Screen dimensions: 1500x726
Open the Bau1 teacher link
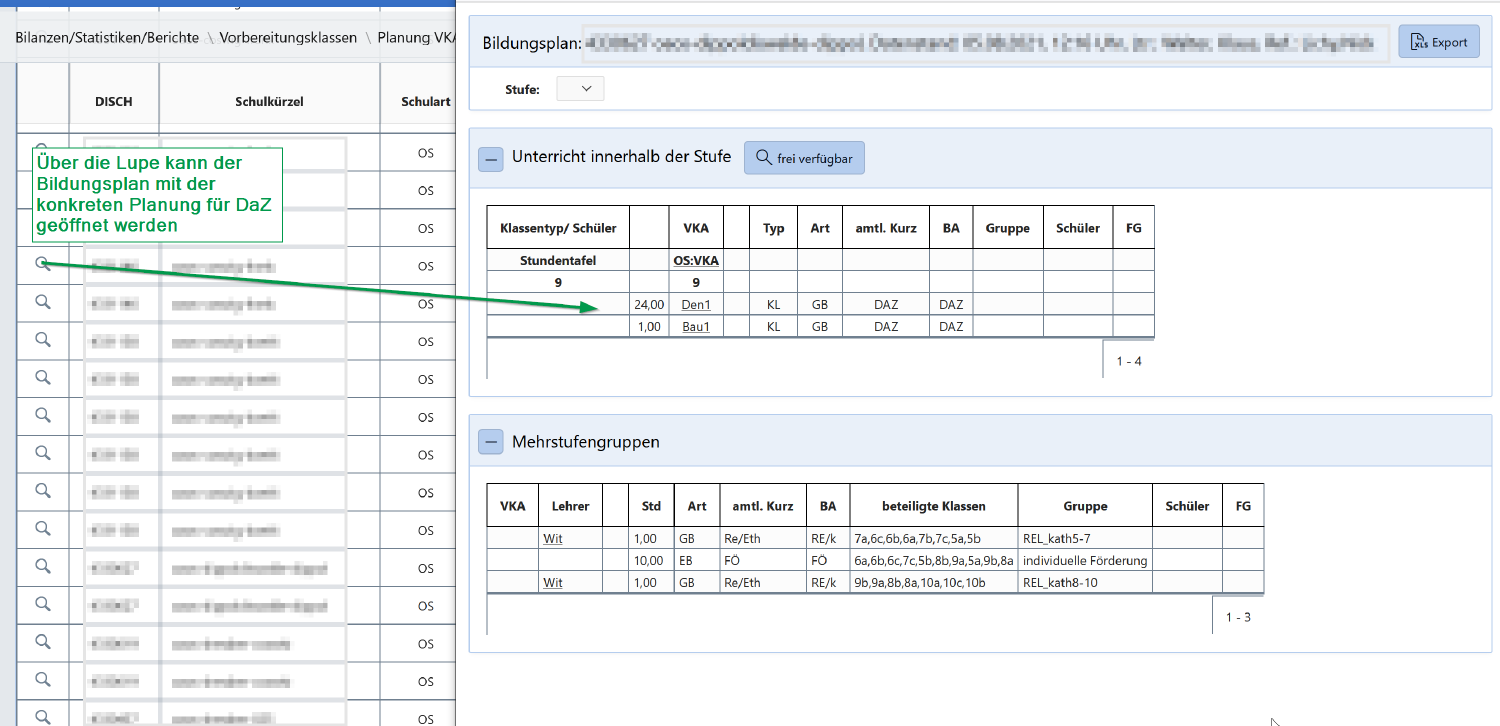[696, 327]
